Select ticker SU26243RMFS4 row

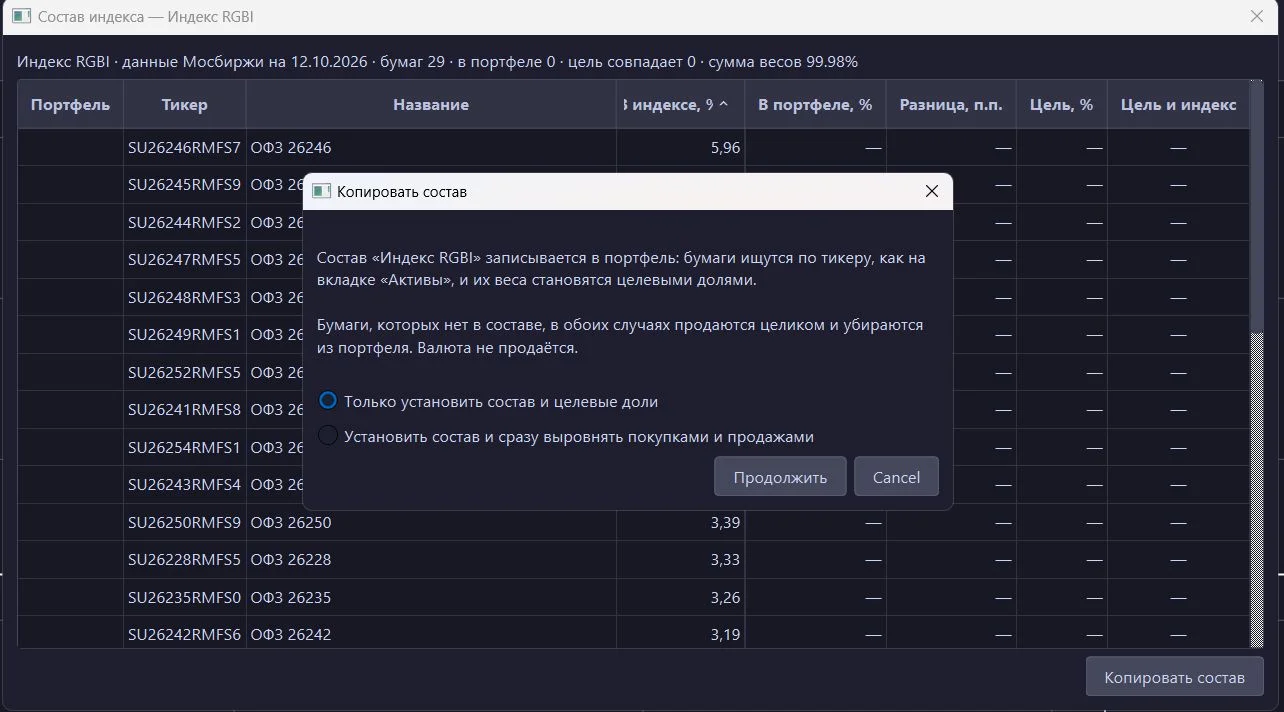[185, 485]
